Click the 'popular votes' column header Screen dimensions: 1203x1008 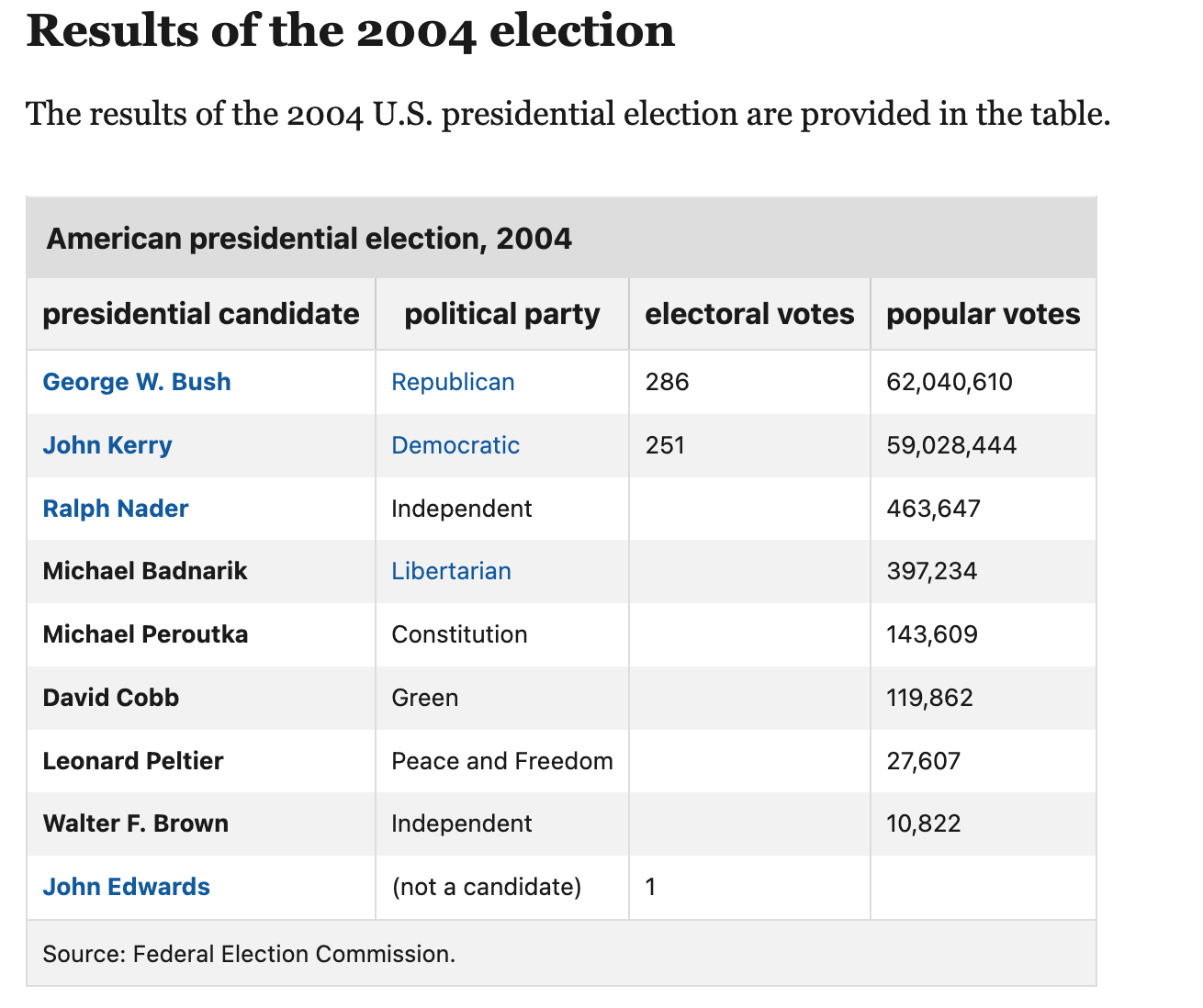coord(983,314)
